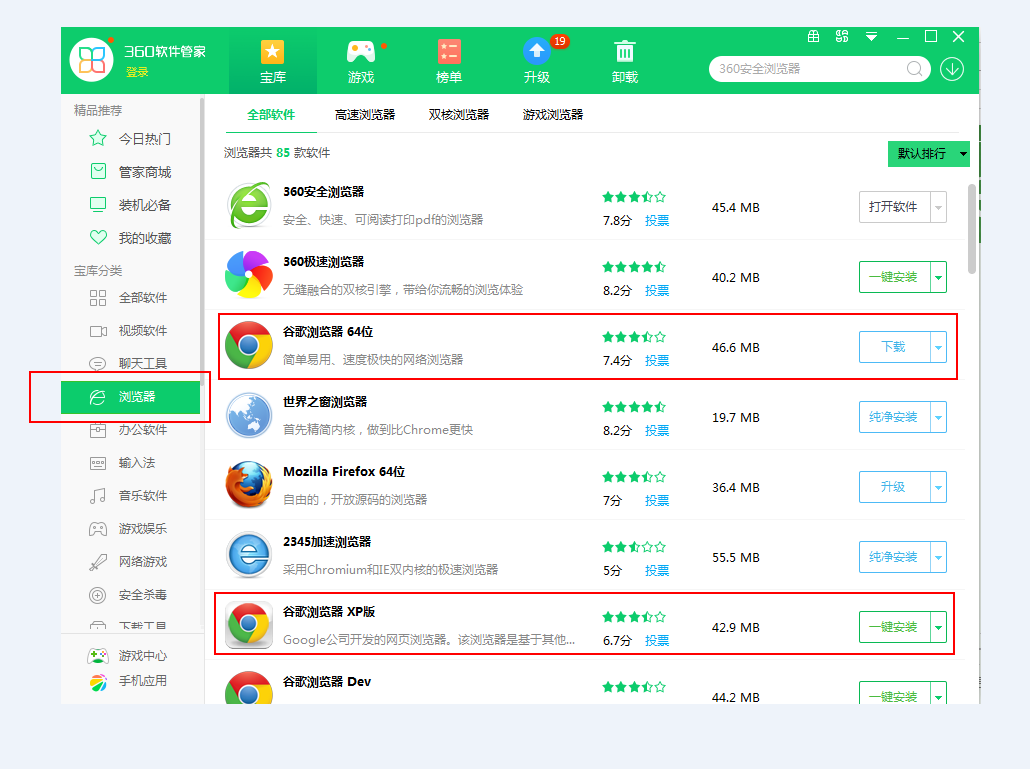Viewport: 1030px width, 769px height.
Task: Select 输入法 category in the sidebar
Action: click(130, 463)
